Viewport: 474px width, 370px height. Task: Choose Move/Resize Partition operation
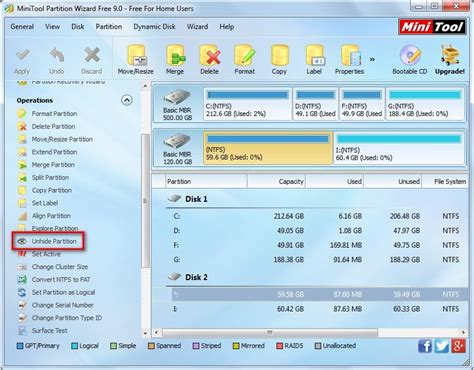coord(62,139)
